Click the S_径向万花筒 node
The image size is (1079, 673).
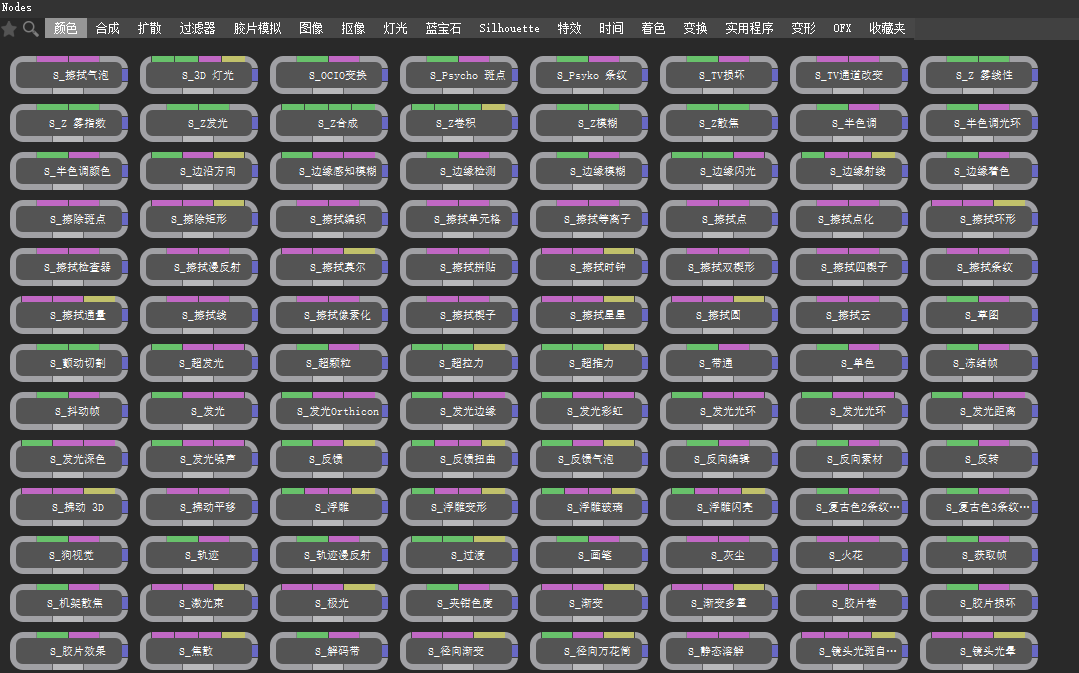(x=589, y=651)
